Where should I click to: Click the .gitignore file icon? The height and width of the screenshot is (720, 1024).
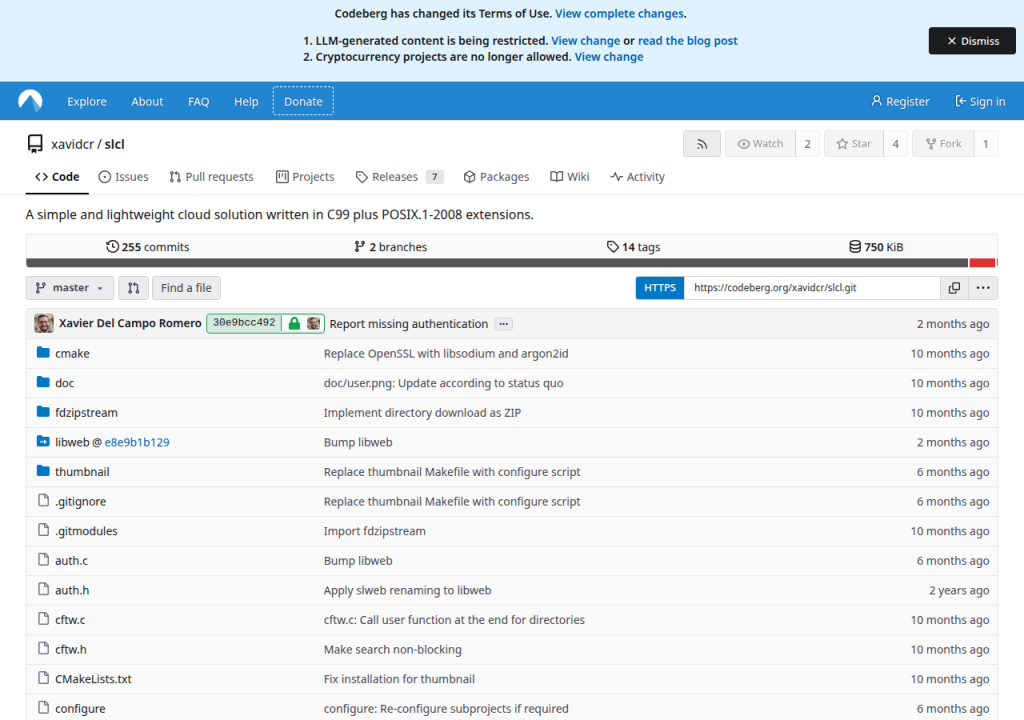[43, 500]
